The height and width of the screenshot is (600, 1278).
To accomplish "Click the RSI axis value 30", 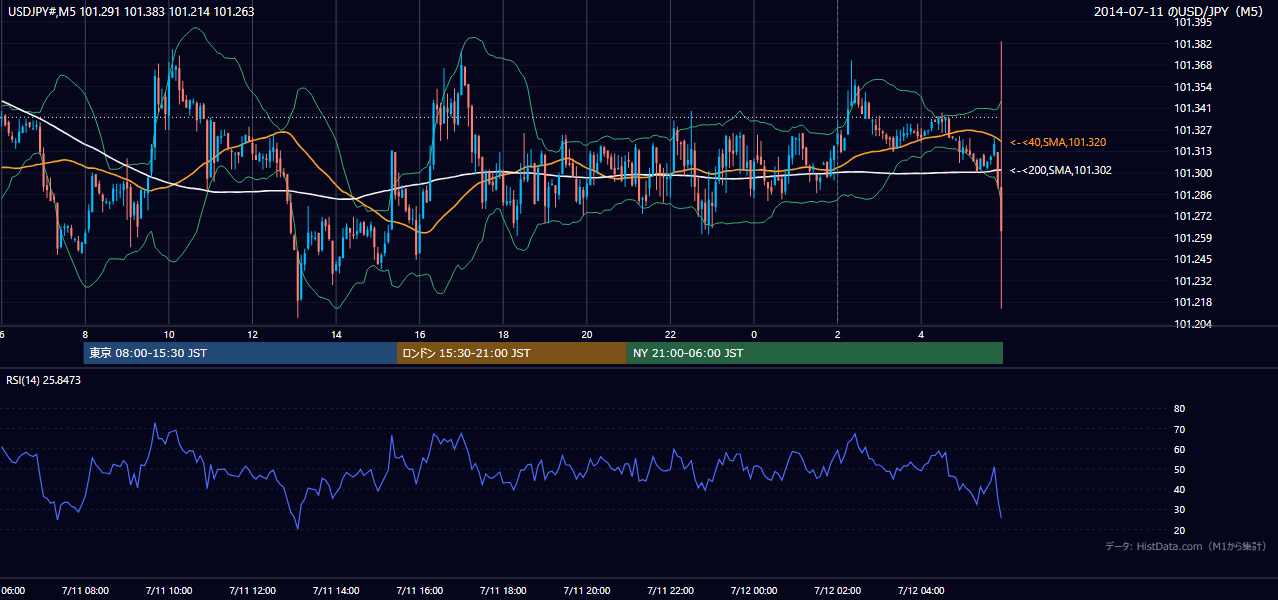I will [1179, 509].
